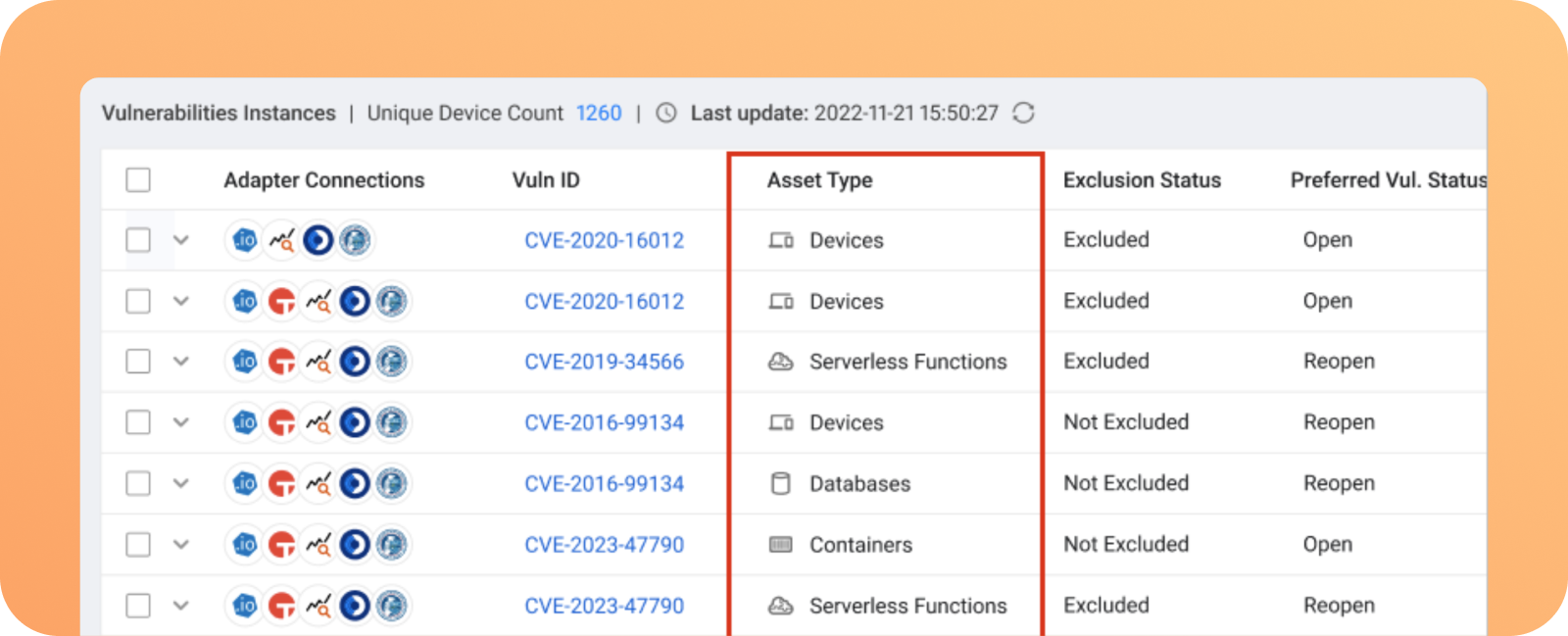The image size is (1568, 636).
Task: Click blue .io hexagon adapter in Databases row
Action: (x=245, y=483)
